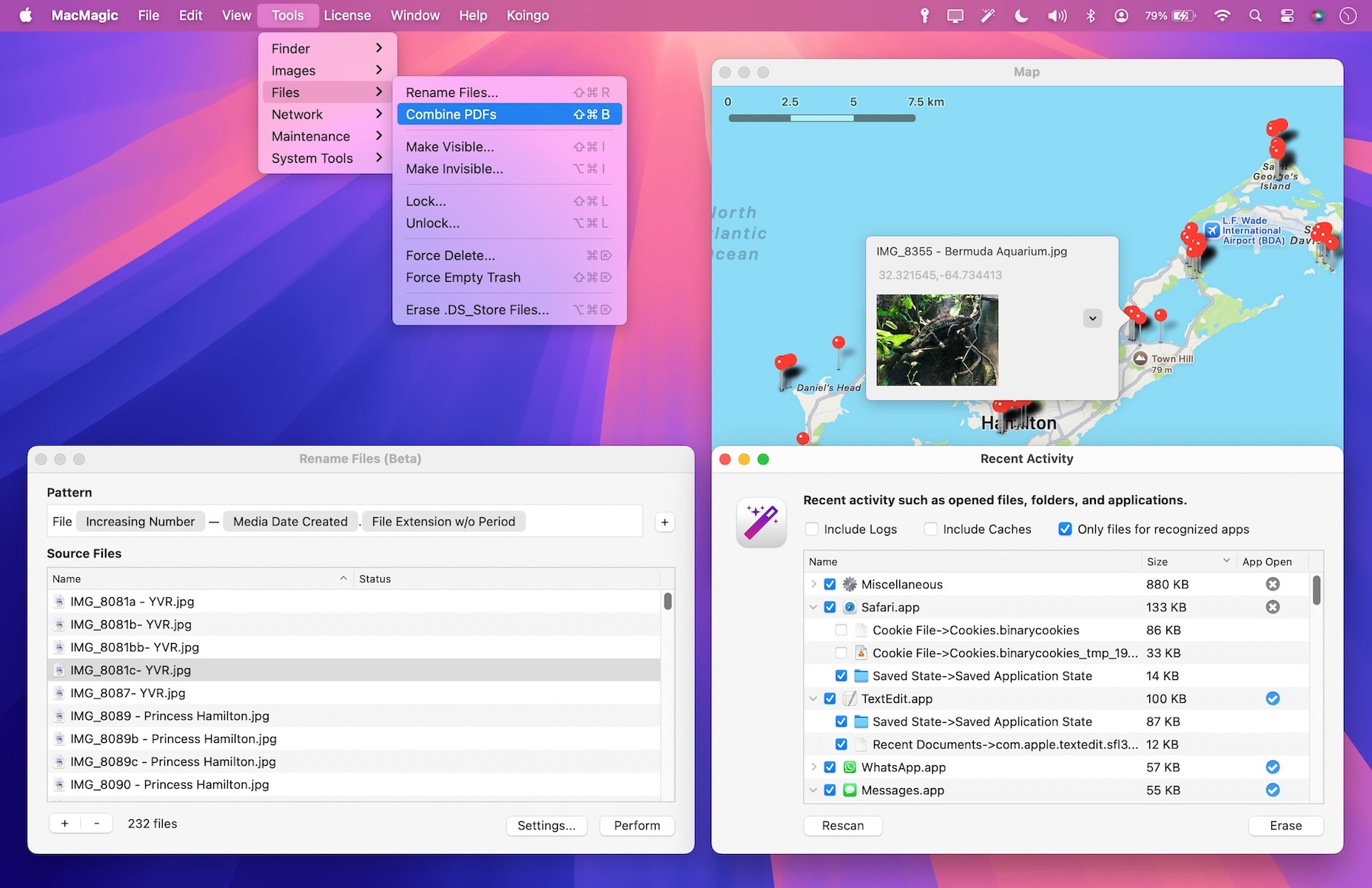Open the Koingo menu

coord(528,16)
